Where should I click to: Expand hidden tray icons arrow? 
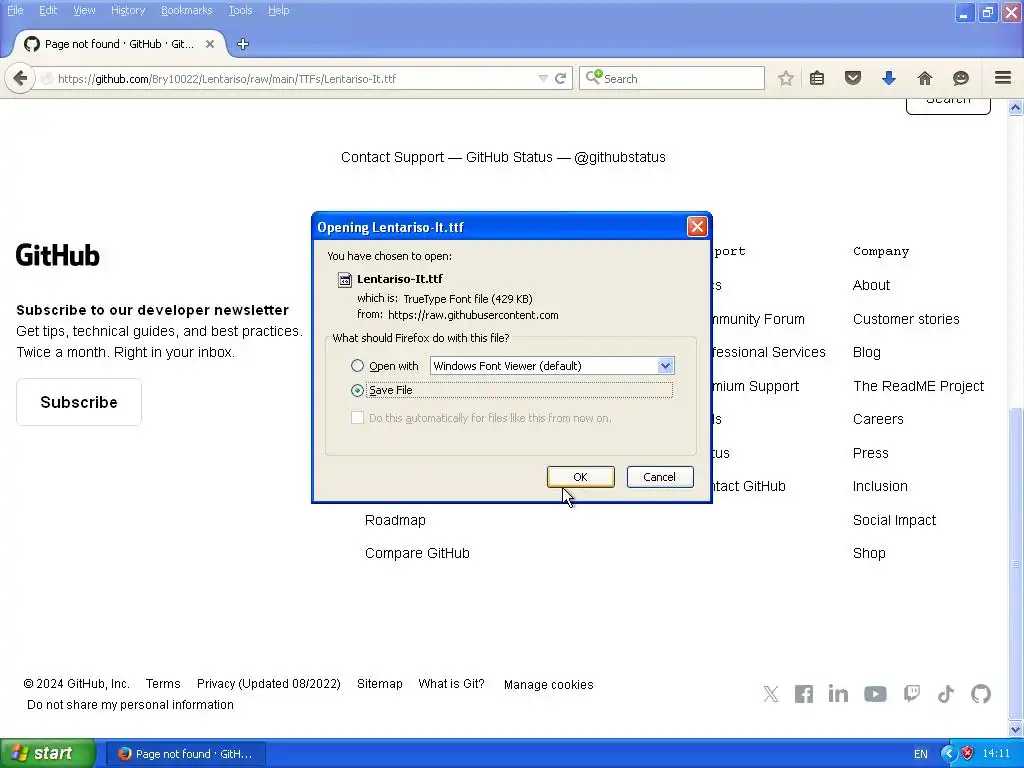948,754
